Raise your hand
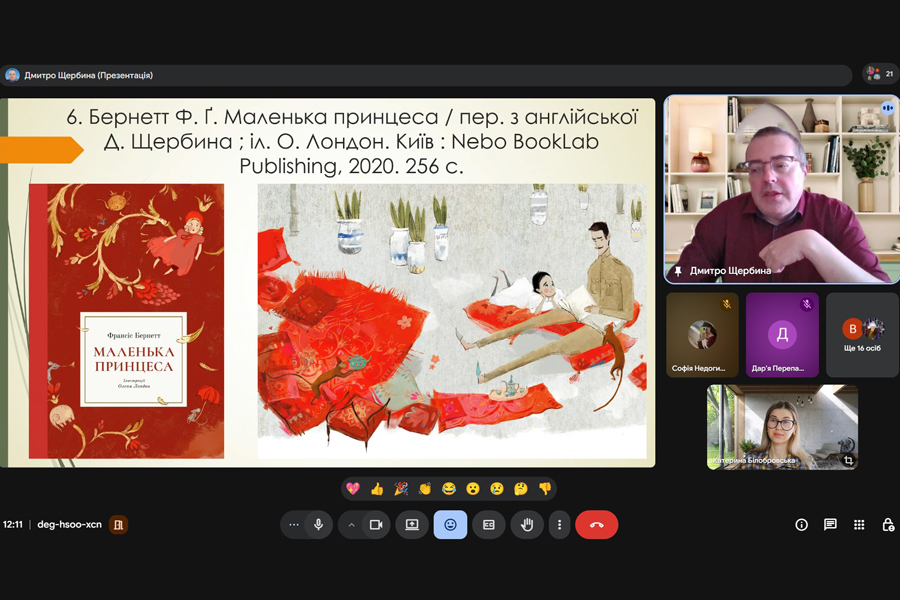 pos(527,524)
